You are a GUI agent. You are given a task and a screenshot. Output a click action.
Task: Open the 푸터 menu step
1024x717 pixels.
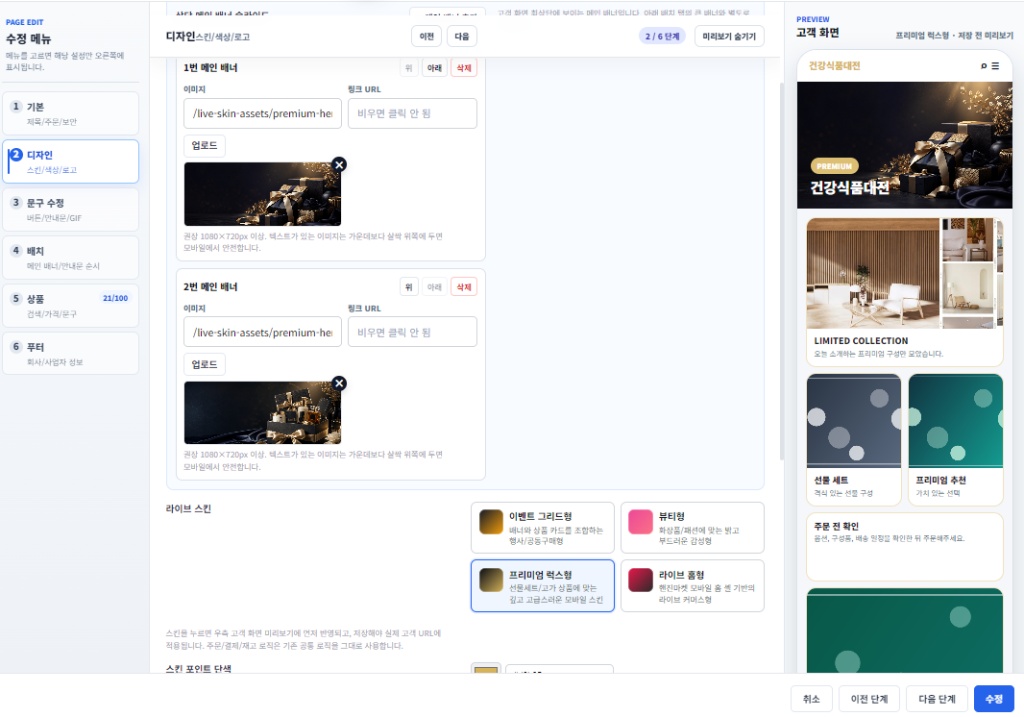click(x=71, y=353)
